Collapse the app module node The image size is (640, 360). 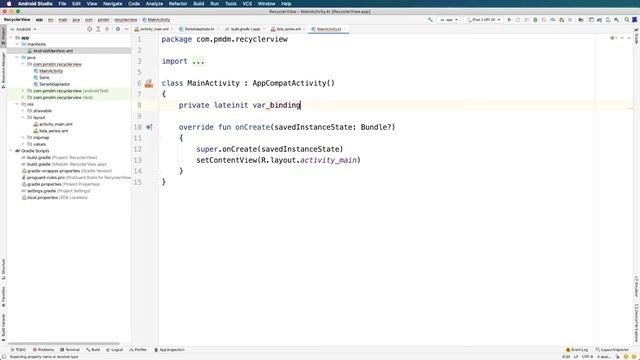(x=11, y=38)
